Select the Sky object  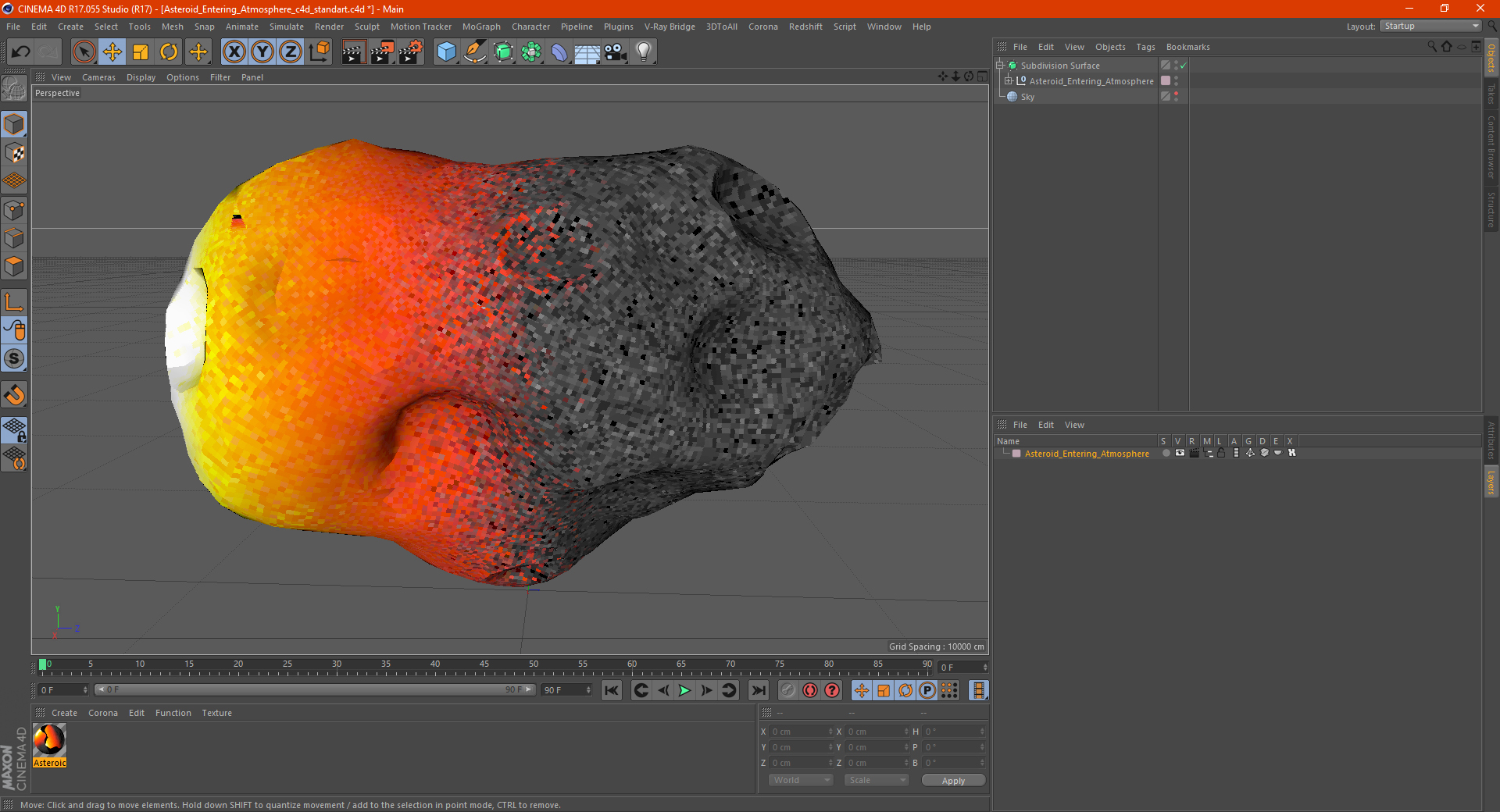pyautogui.click(x=1027, y=97)
